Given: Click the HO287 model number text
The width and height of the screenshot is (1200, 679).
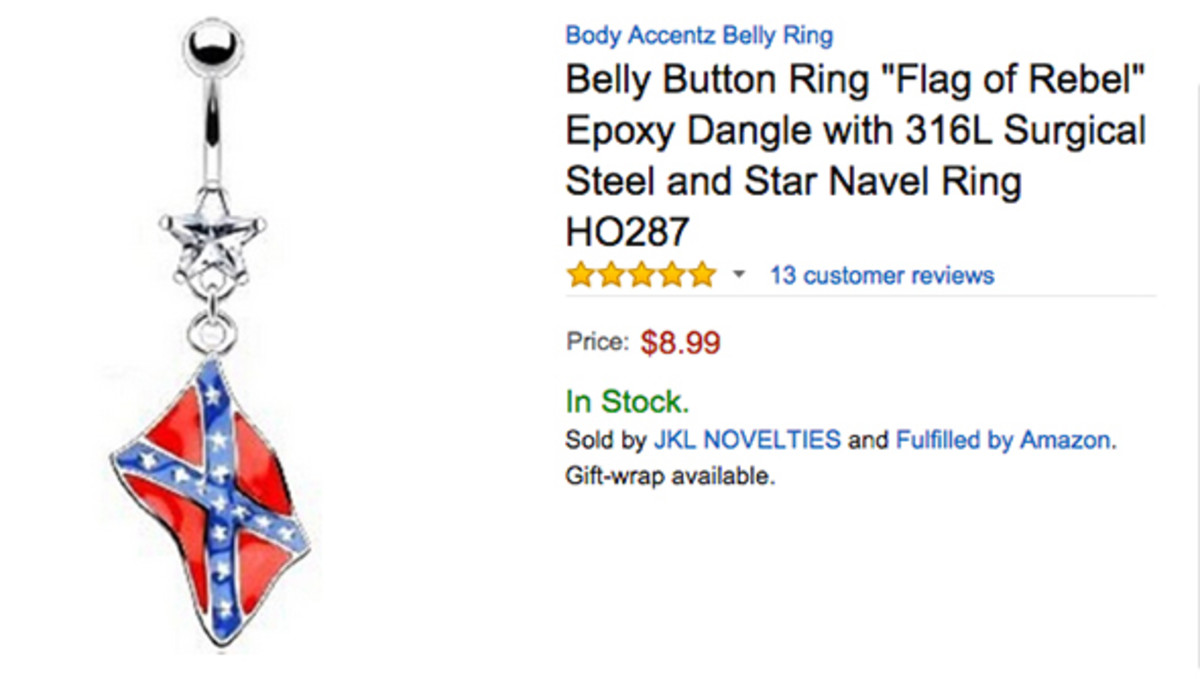Looking at the screenshot, I should click(627, 232).
